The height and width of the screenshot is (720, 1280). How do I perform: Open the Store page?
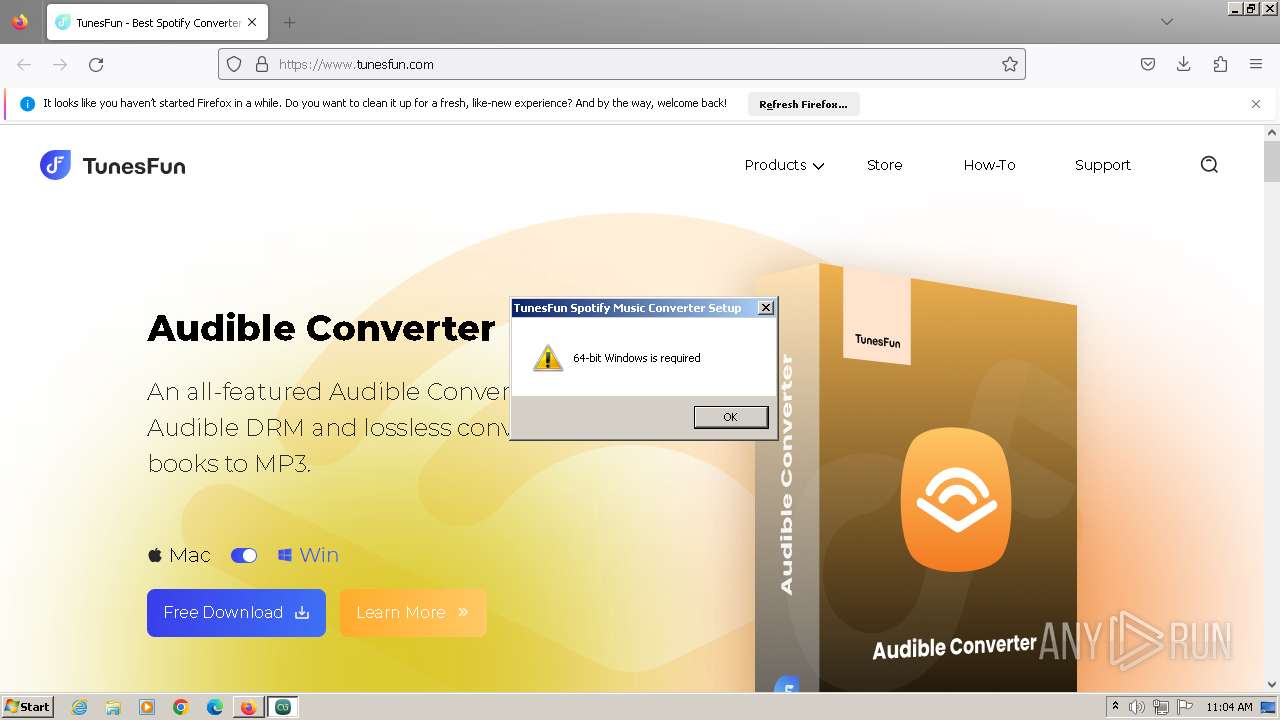pos(884,165)
